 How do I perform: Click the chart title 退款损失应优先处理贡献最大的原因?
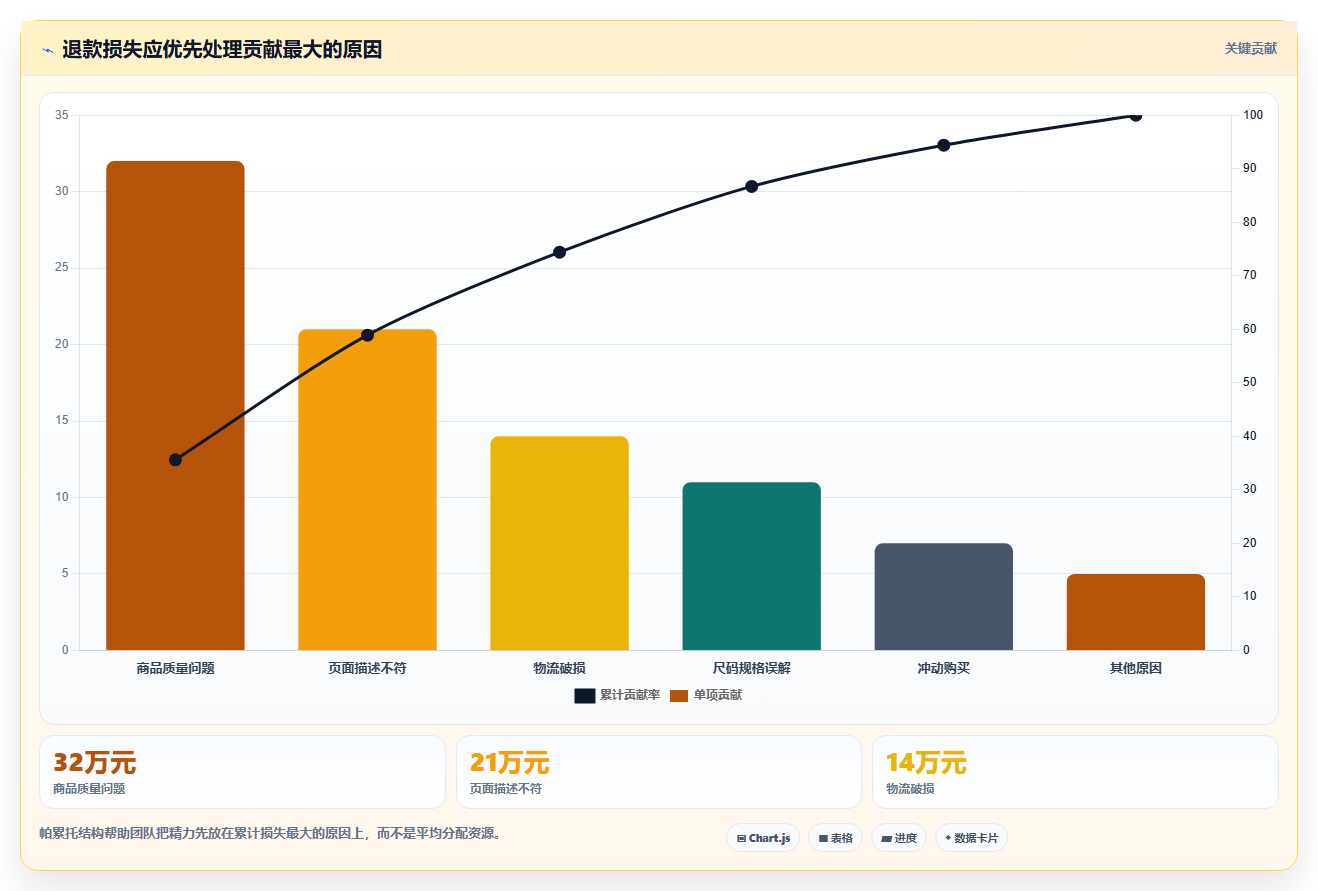tap(222, 49)
